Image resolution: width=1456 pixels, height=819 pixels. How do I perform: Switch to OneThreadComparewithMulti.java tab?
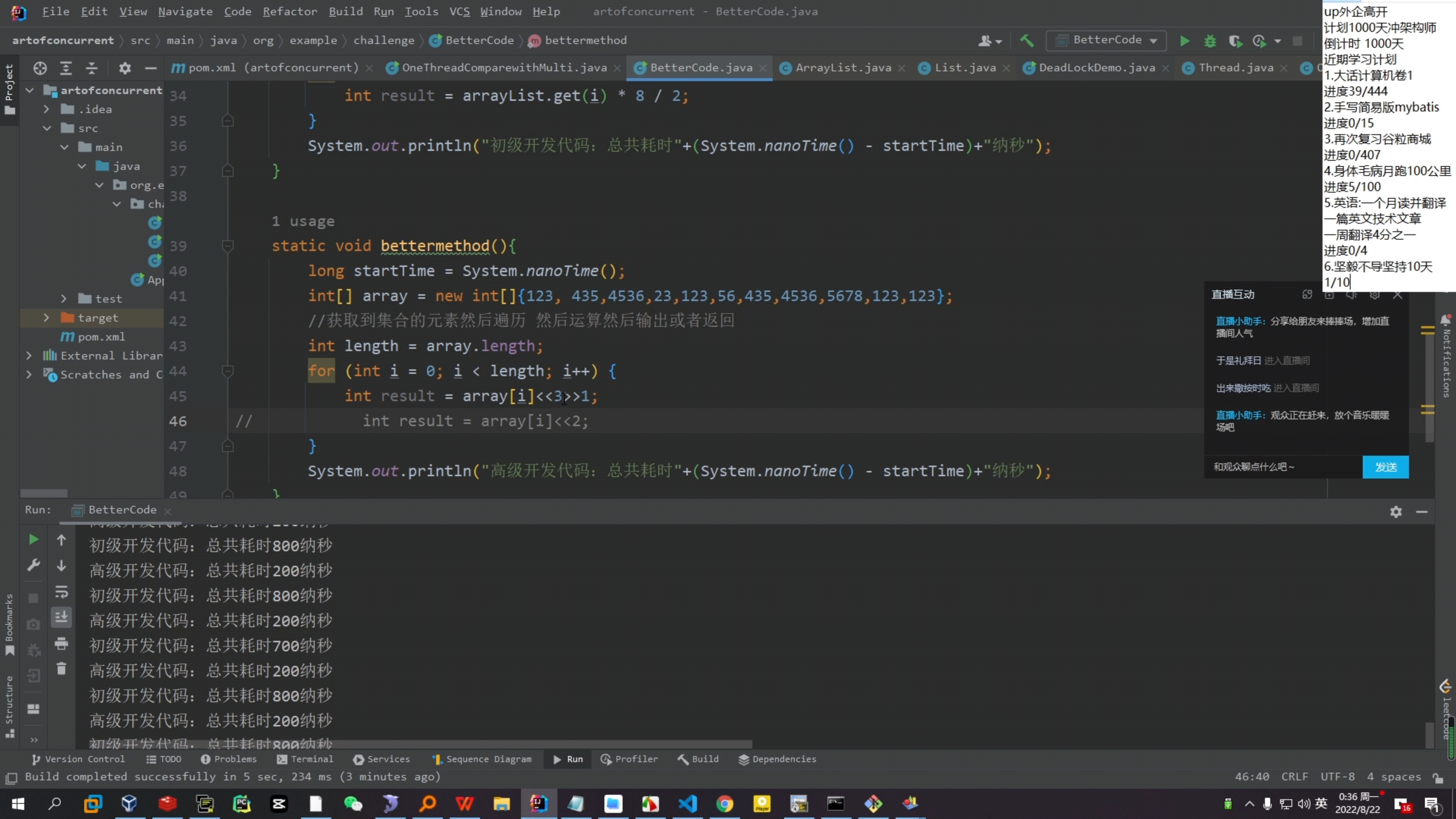504,68
